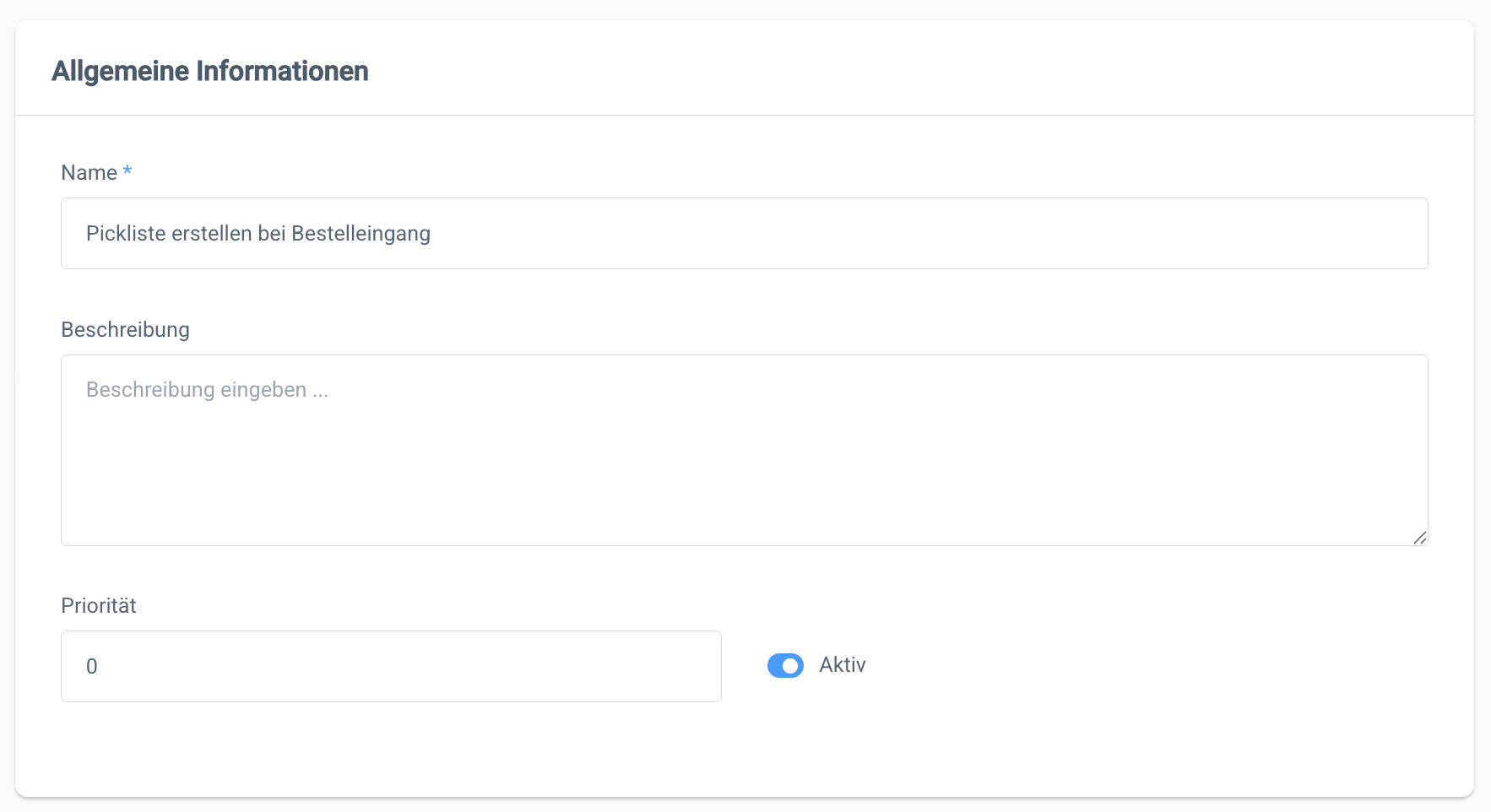Click the blue required asterisk beside Name

127,171
